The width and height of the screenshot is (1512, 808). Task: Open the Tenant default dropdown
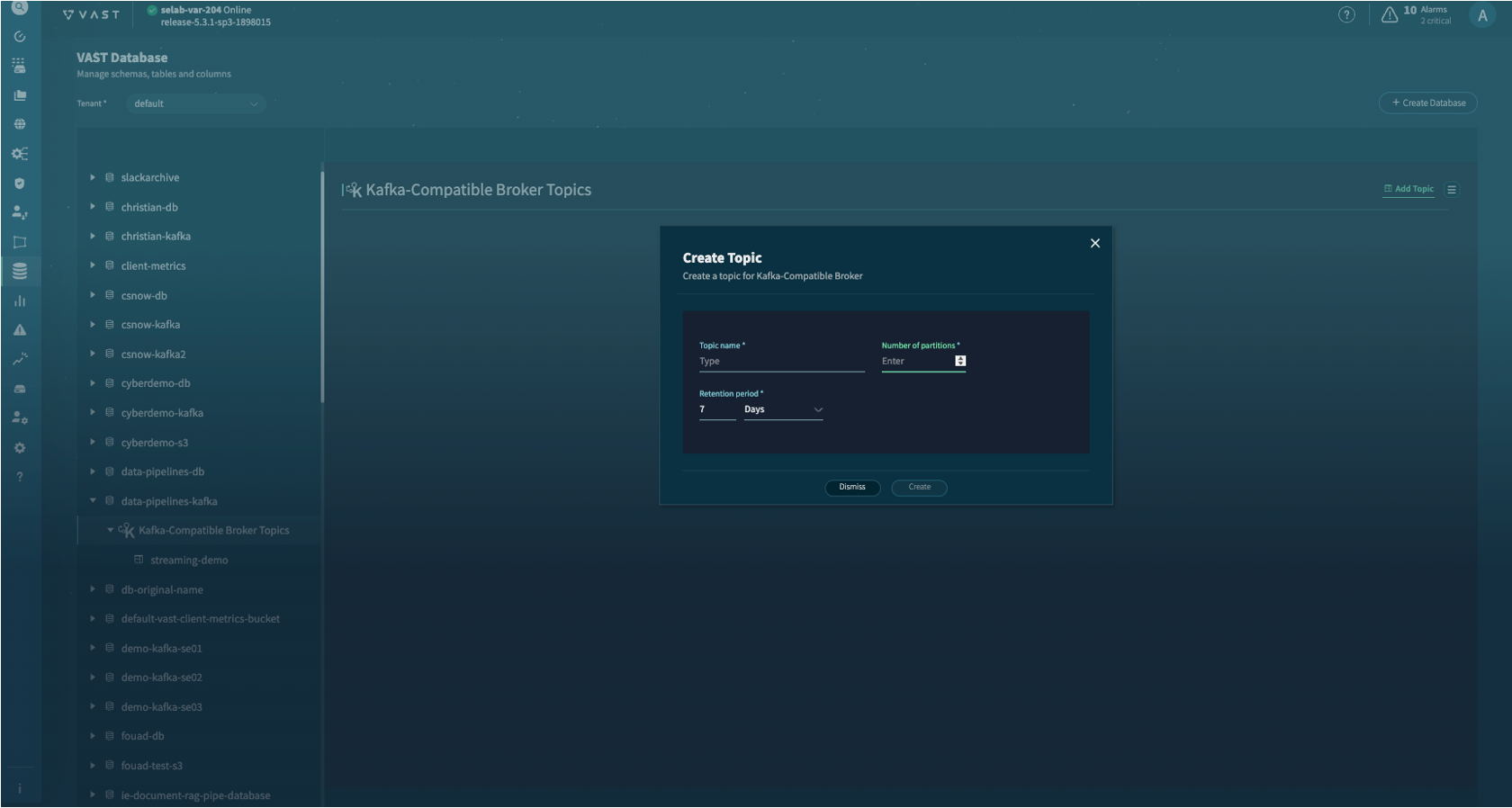pos(195,103)
